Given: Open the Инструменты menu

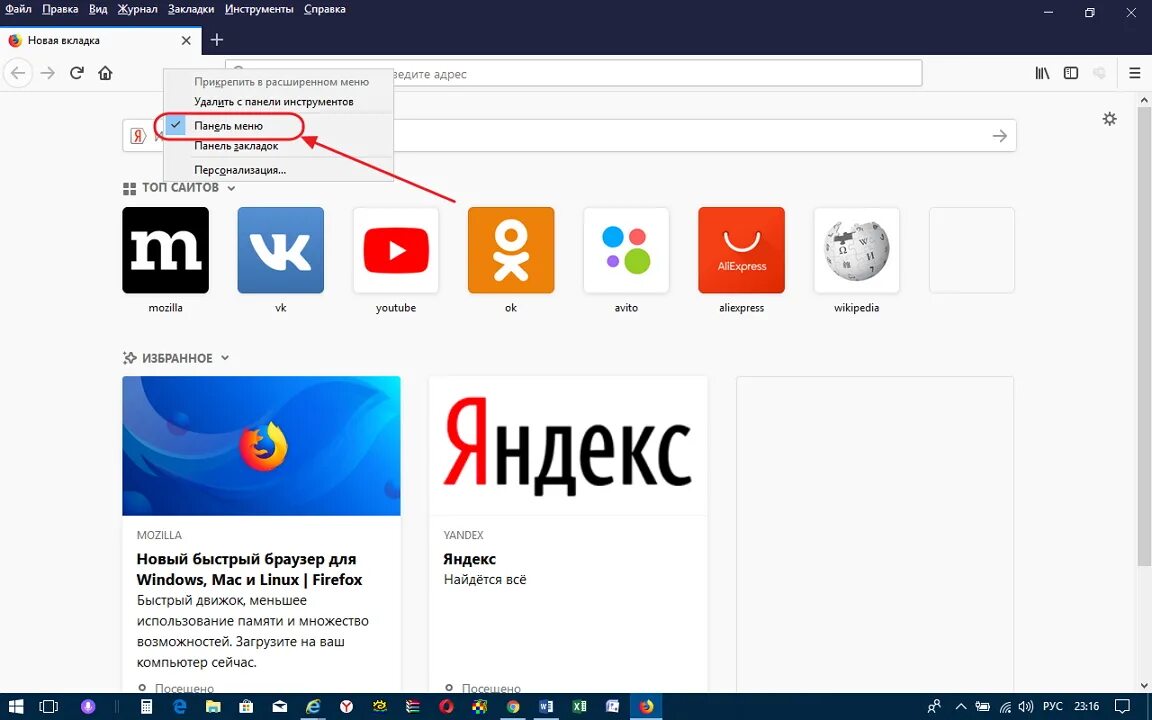Looking at the screenshot, I should 259,10.
